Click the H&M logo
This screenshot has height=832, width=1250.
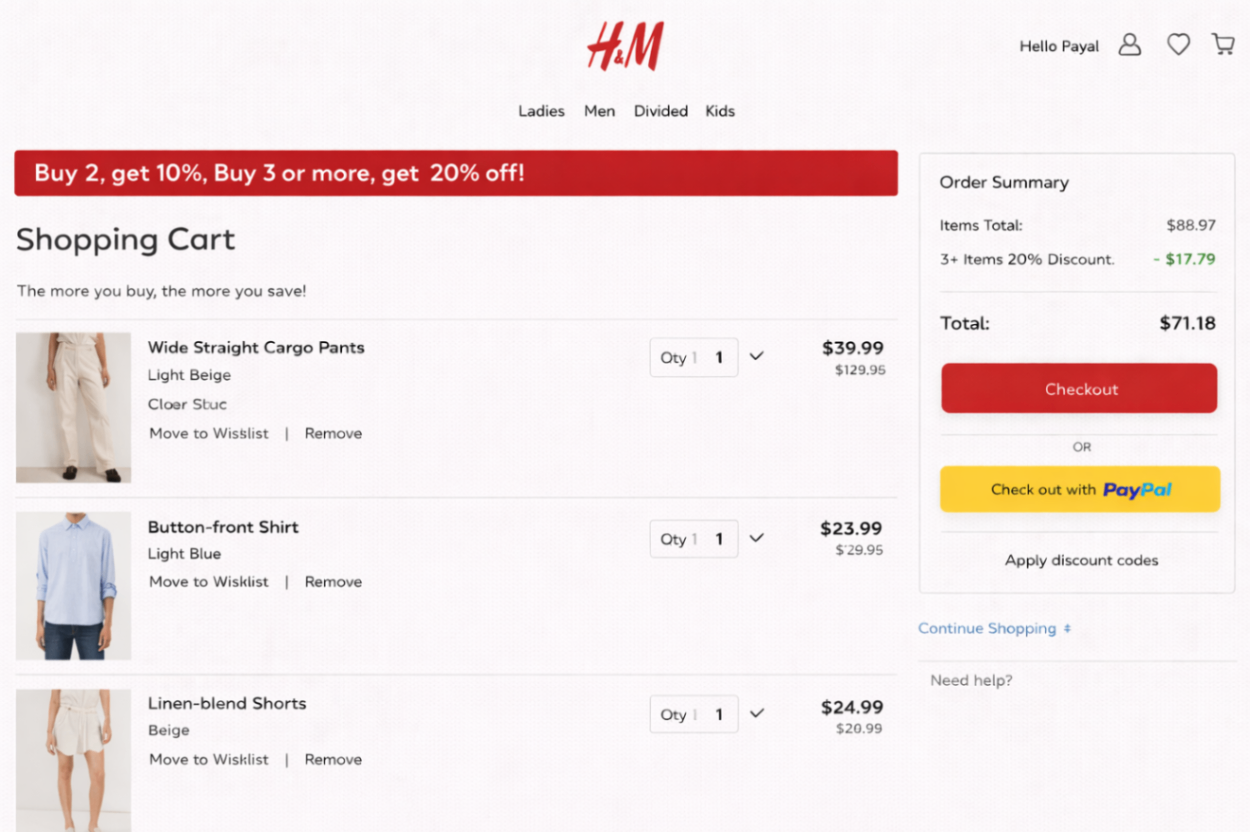[625, 45]
